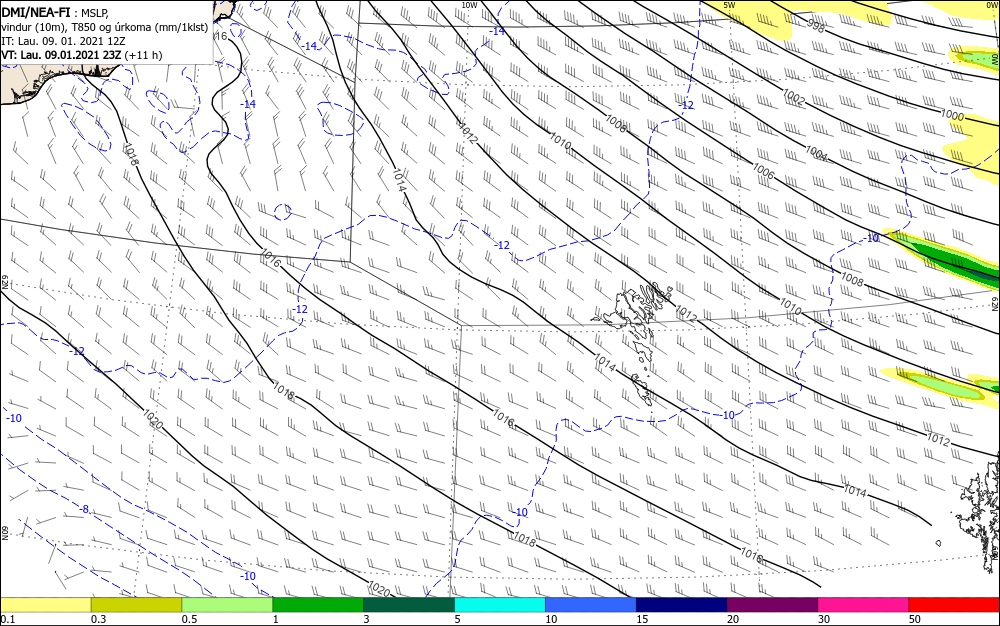Image resolution: width=1000 pixels, height=626 pixels.
Task: Click the '30' value under the legend
Action: [824, 619]
